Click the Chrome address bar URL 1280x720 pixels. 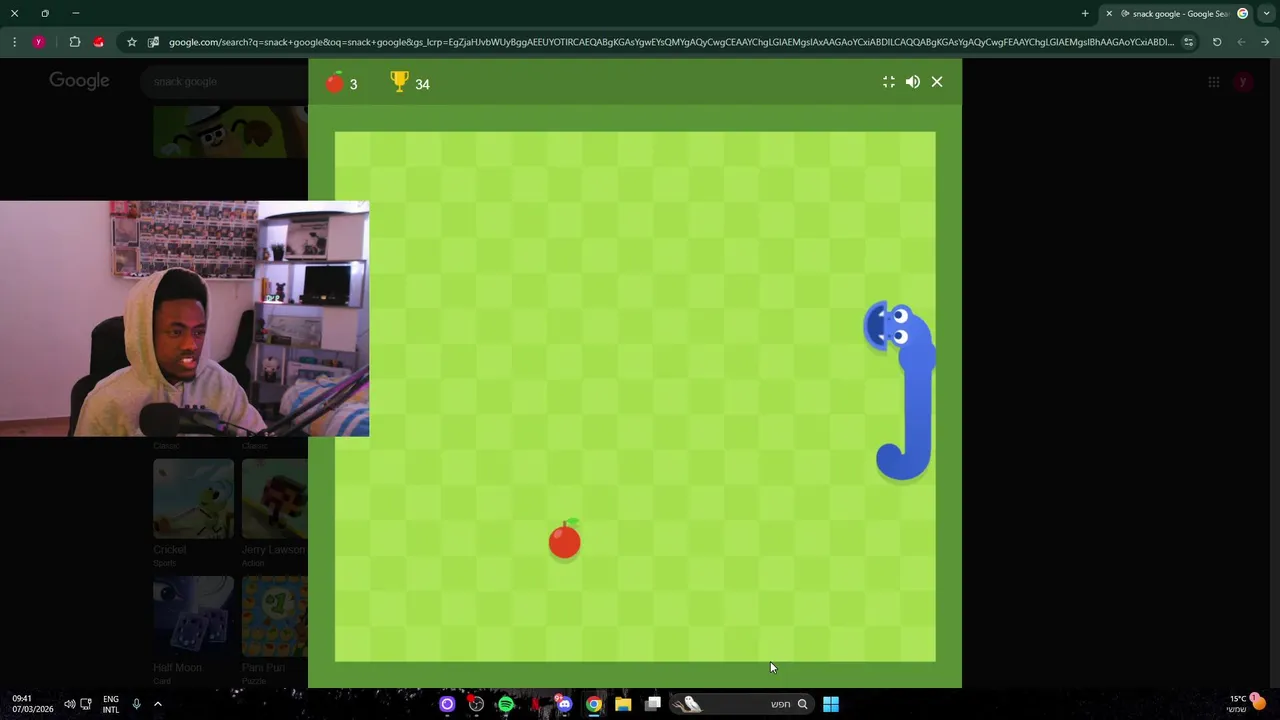point(671,42)
